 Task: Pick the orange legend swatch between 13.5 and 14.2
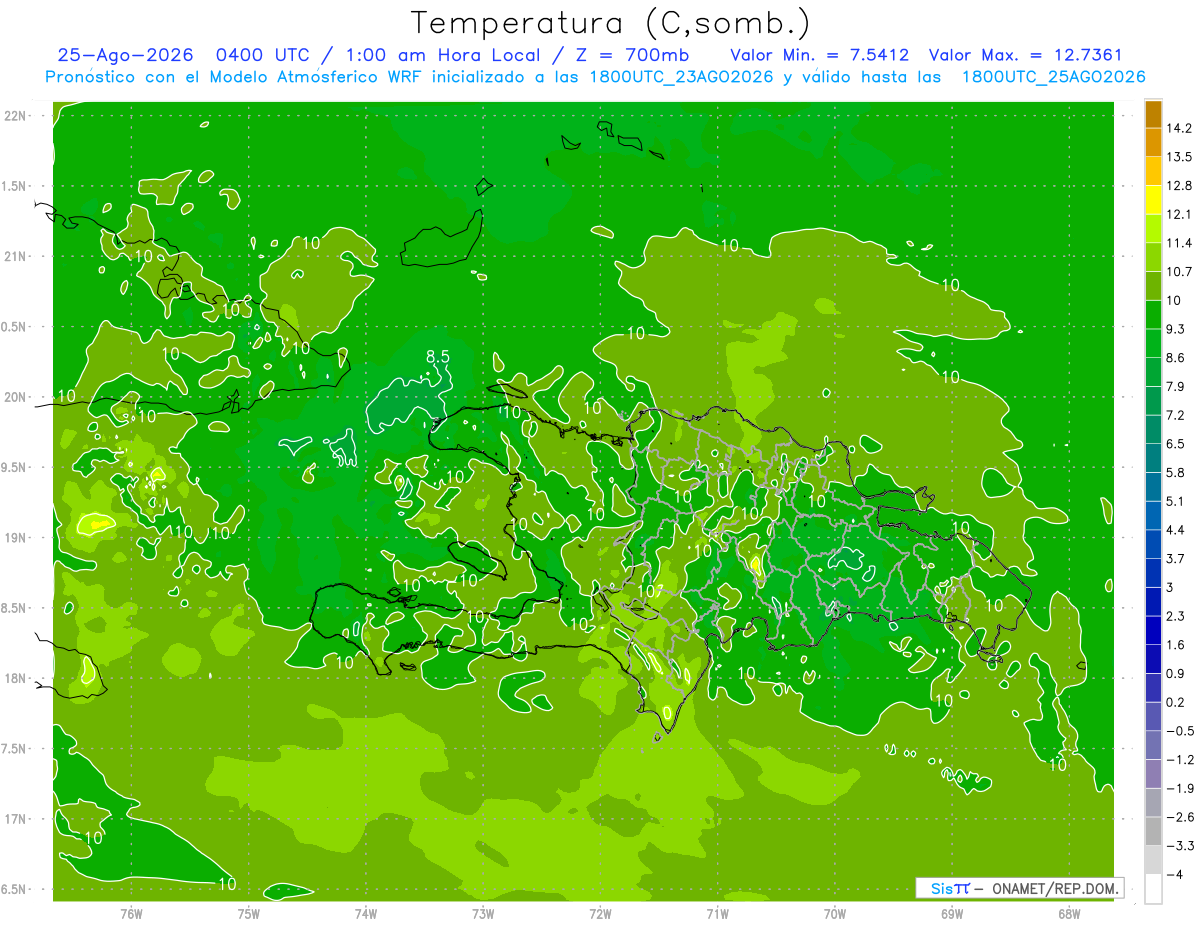pyautogui.click(x=1152, y=143)
